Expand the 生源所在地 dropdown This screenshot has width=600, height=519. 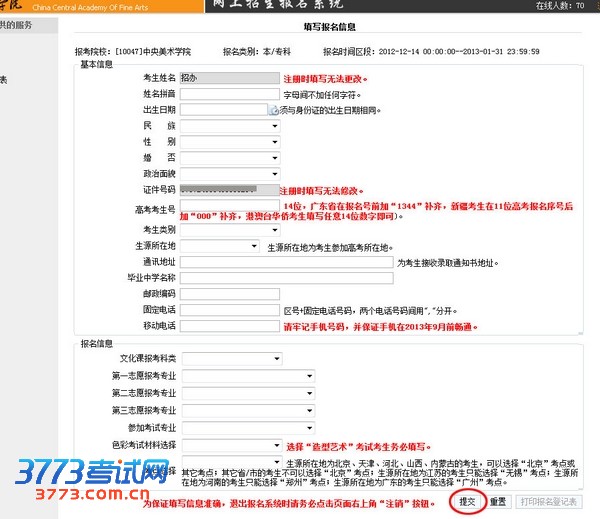(x=219, y=245)
